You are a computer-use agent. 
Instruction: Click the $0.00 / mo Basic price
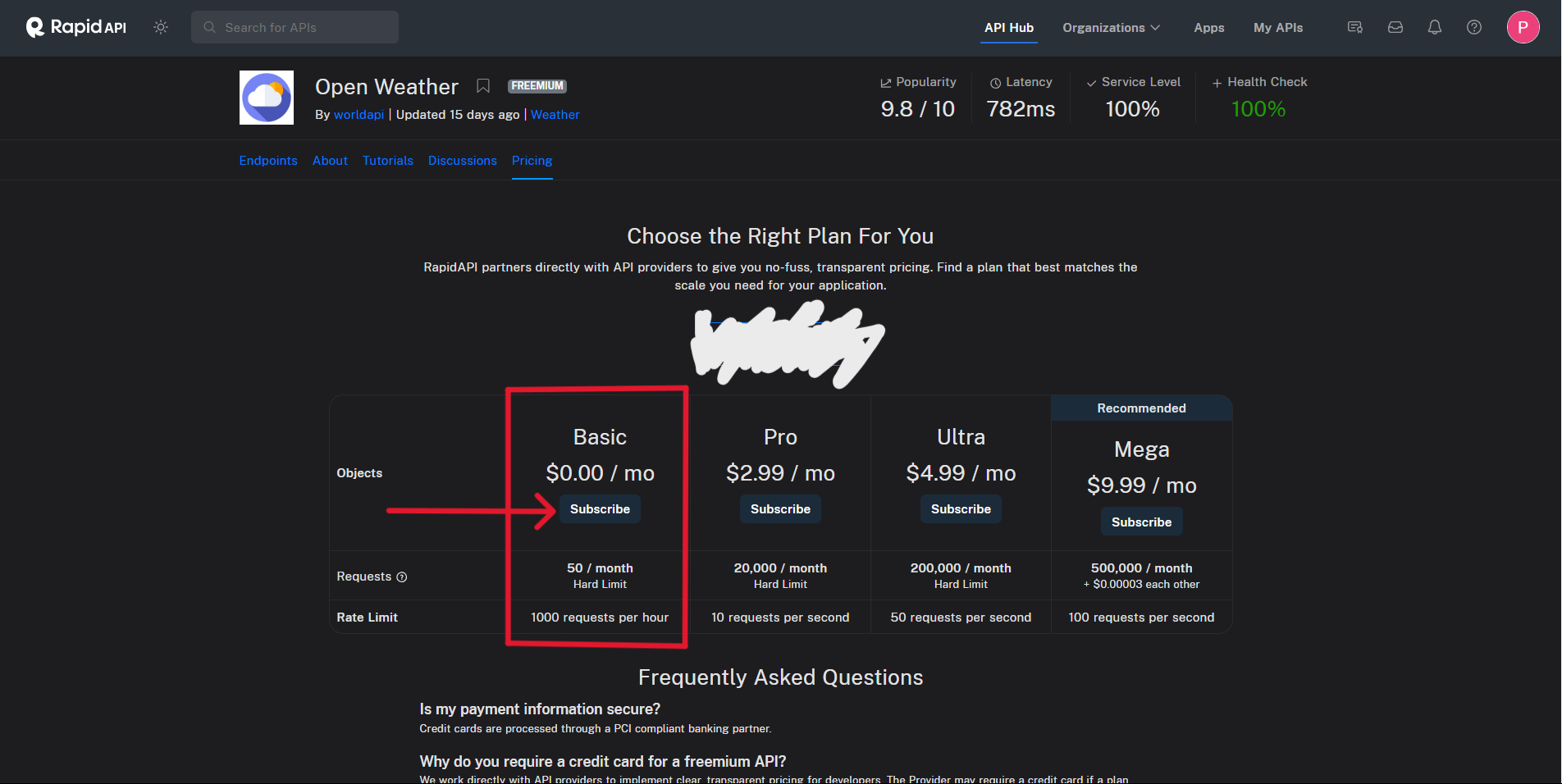(x=600, y=473)
